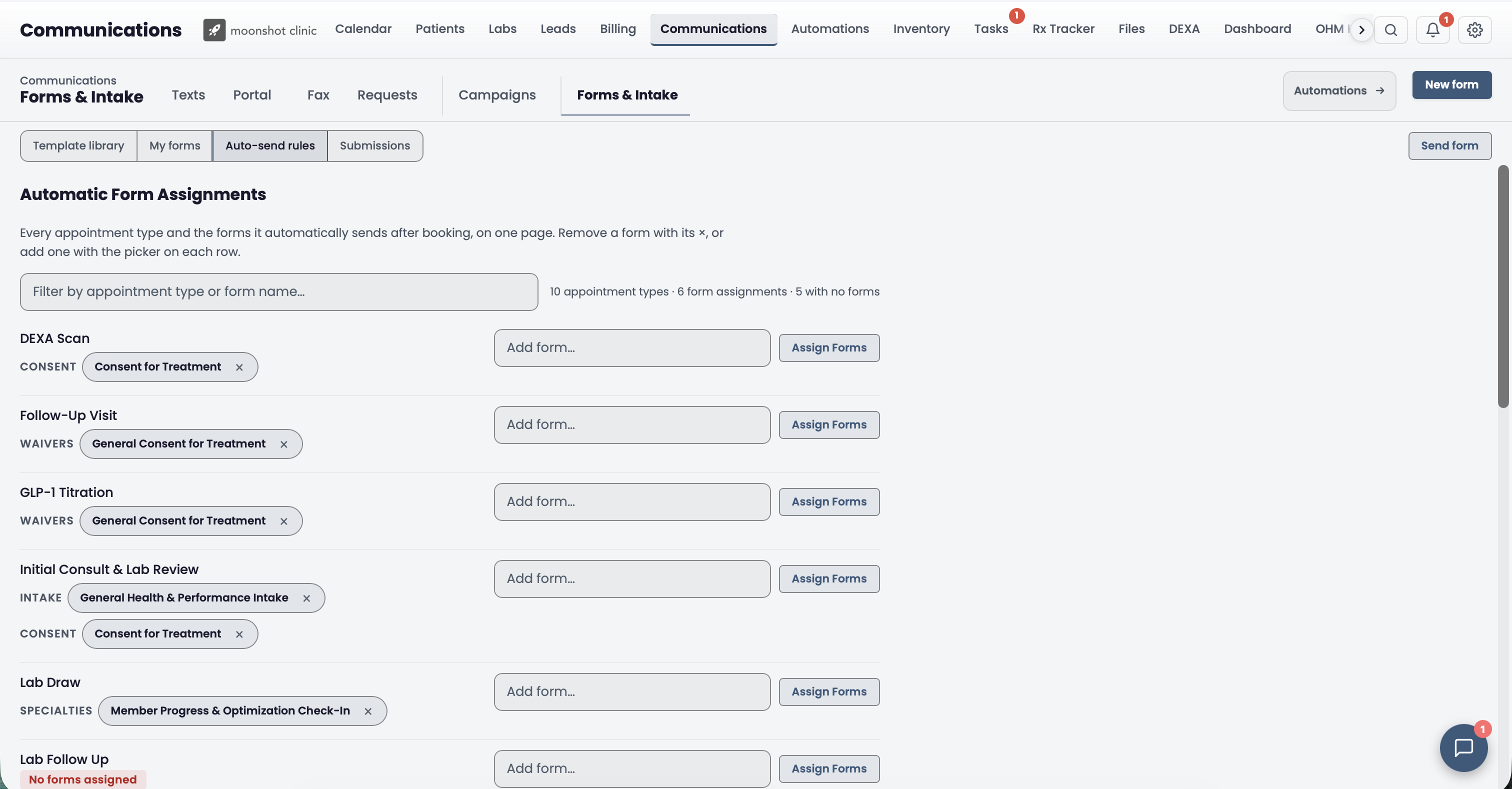1512x789 pixels.
Task: Remove General Consent from GLP-1 Titration
Action: click(x=284, y=521)
